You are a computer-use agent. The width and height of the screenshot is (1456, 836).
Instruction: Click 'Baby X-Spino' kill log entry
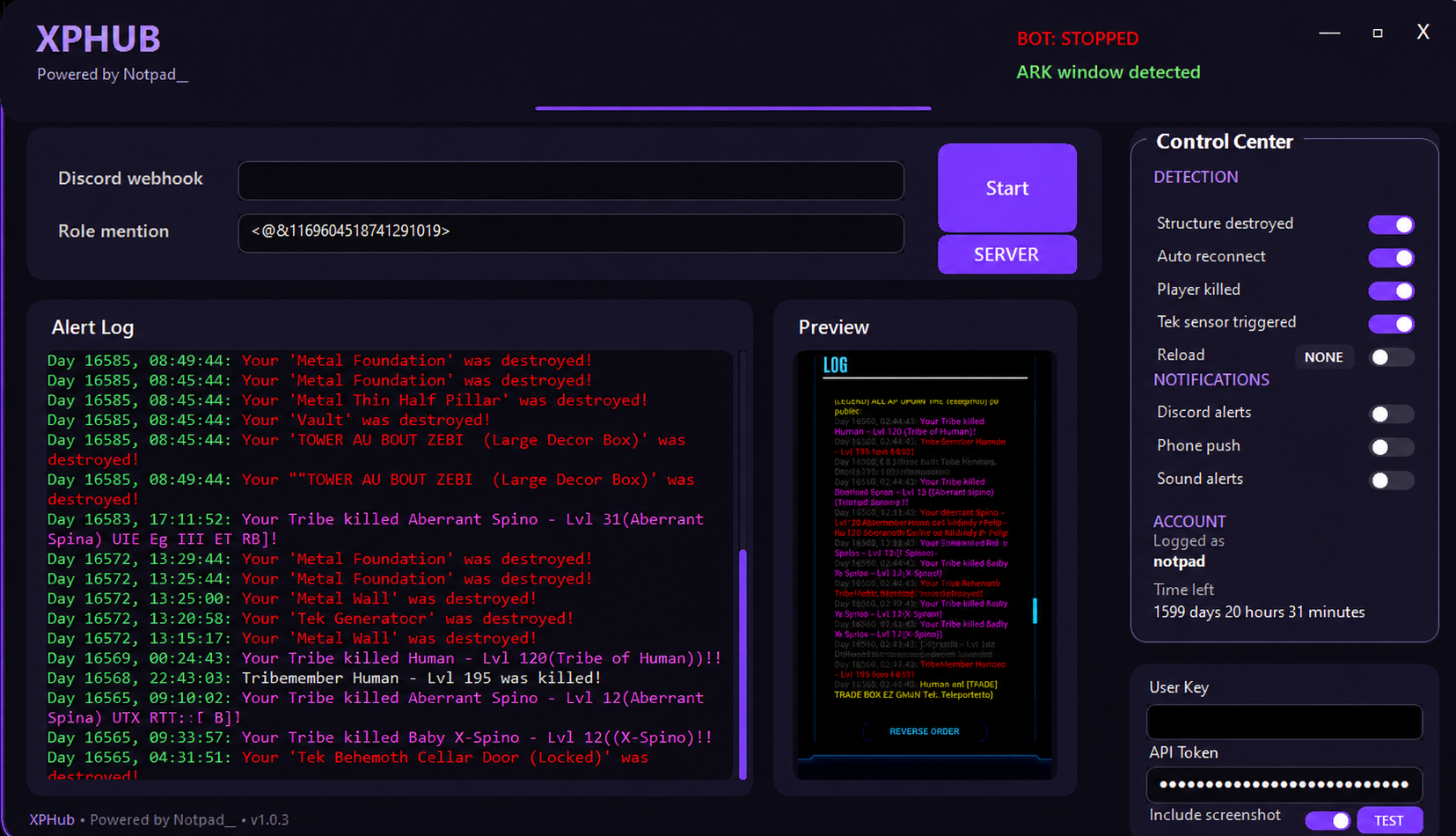[380, 737]
